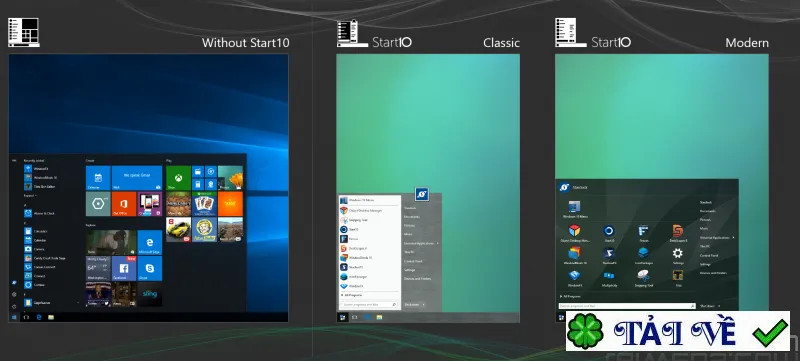Open the Calendar tile in Create group
The width and height of the screenshot is (800, 361).
pyautogui.click(x=98, y=178)
